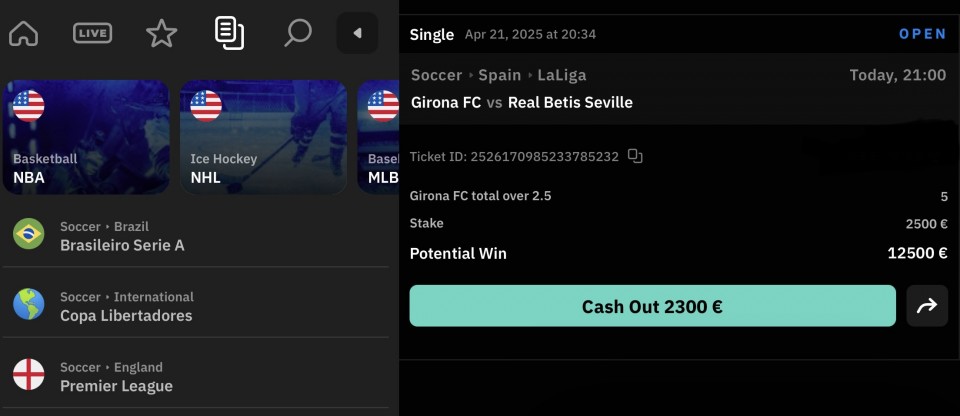Click the Brazil flag icon

coord(29,233)
